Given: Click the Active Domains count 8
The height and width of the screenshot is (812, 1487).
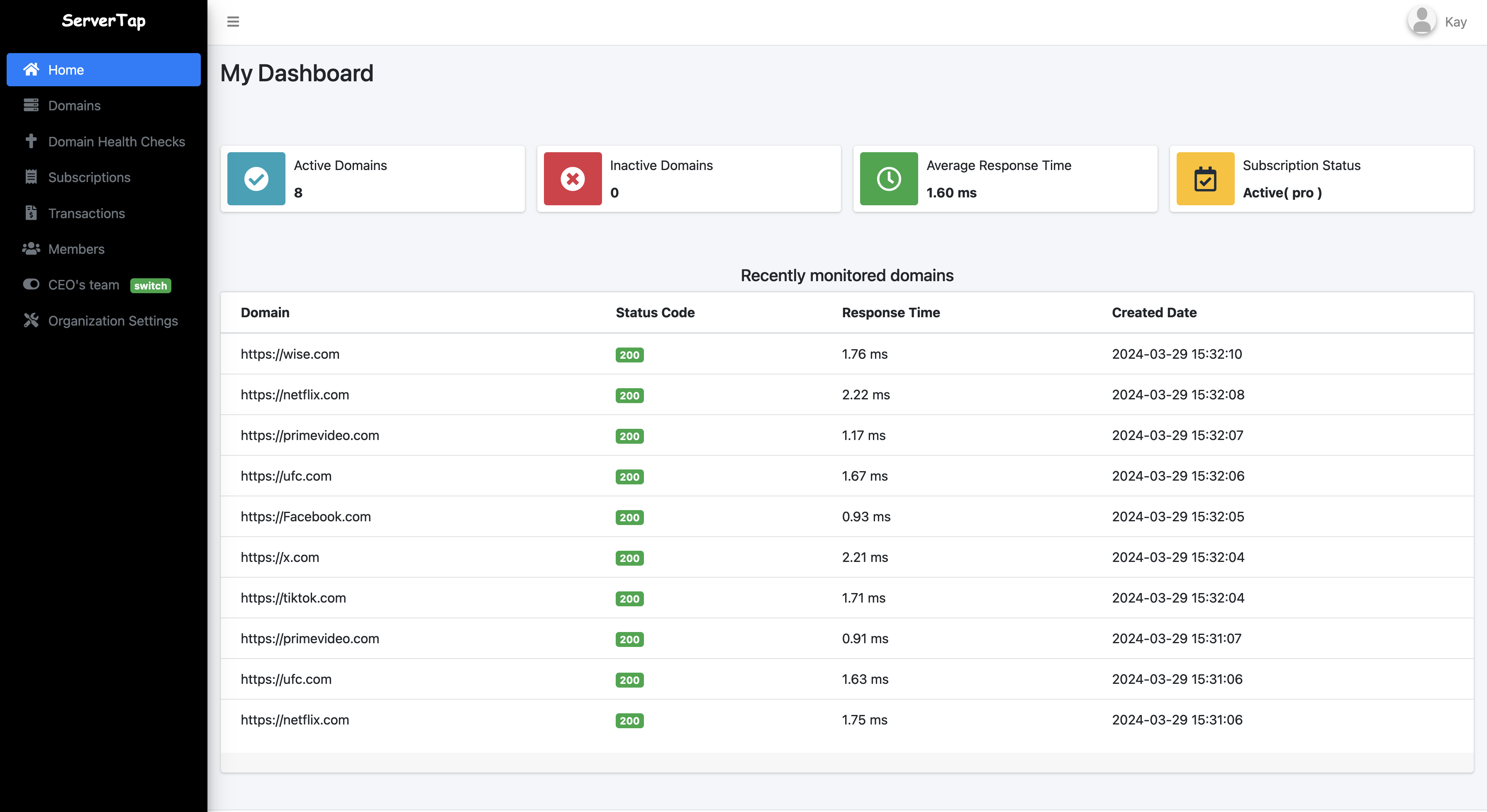Looking at the screenshot, I should pyautogui.click(x=298, y=193).
